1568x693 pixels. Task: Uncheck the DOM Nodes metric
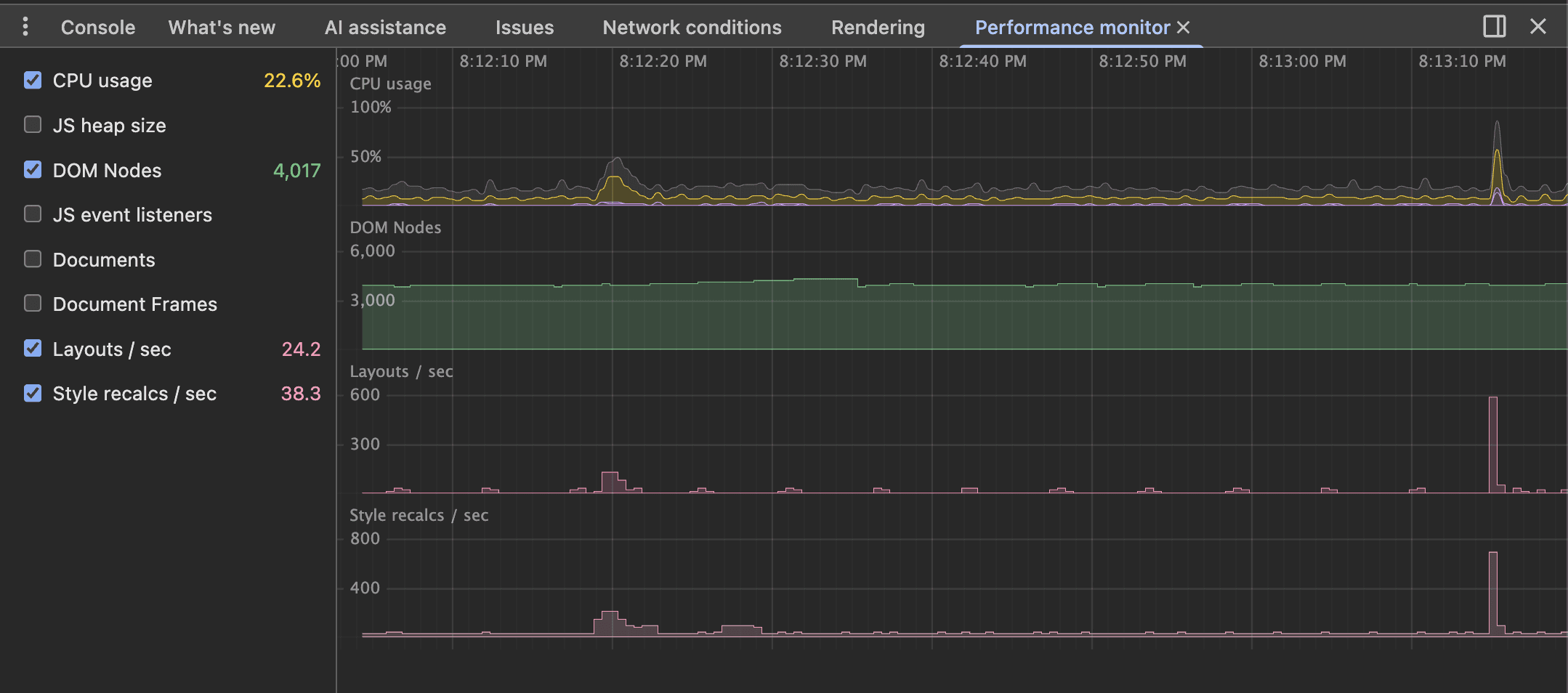coord(32,169)
